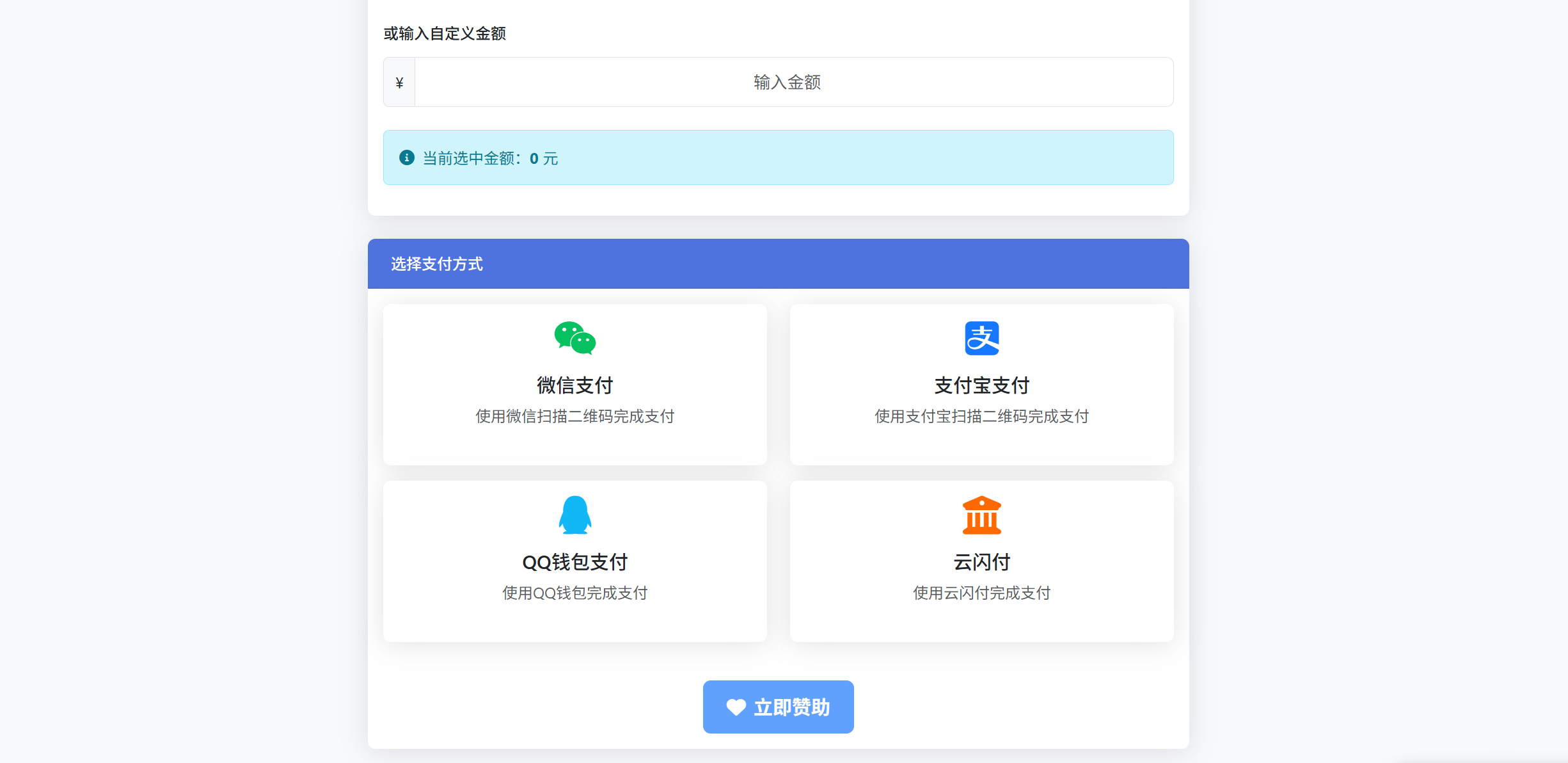Screen dimensions: 1568x763
Task: Click the 当前选中金额 notice banner
Action: tap(778, 157)
